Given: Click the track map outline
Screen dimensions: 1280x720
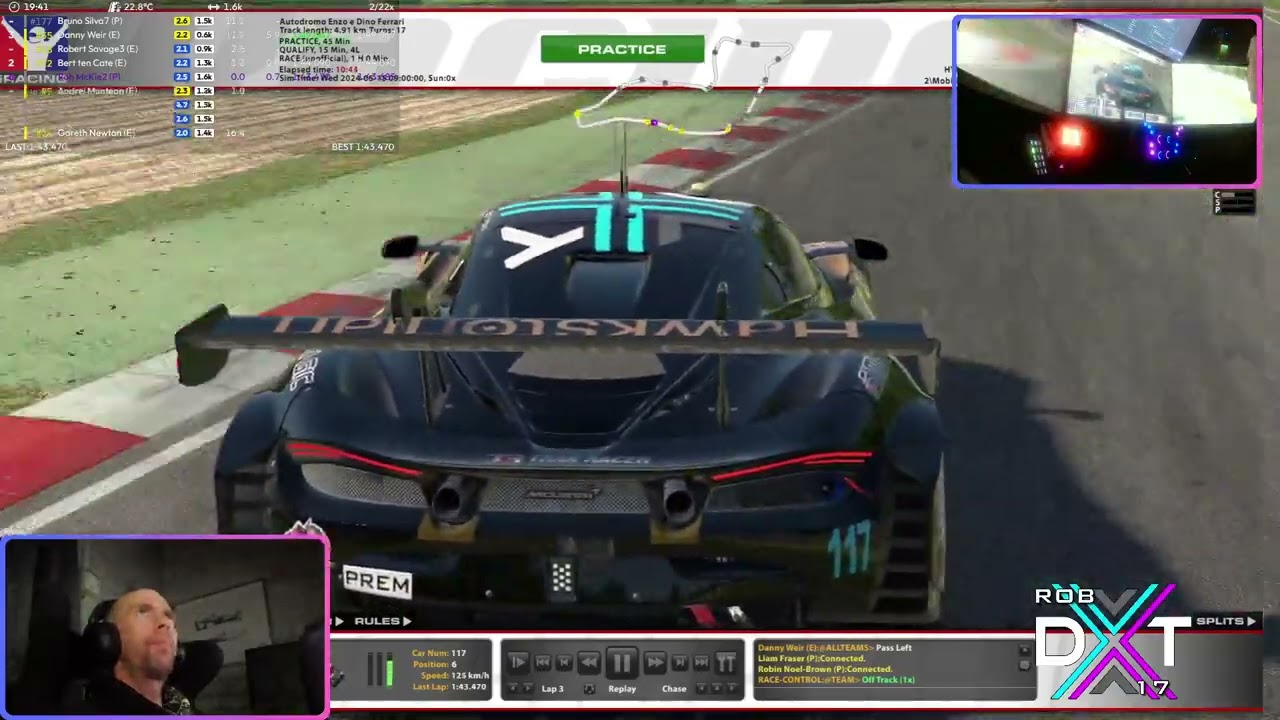Looking at the screenshot, I should click(683, 88).
